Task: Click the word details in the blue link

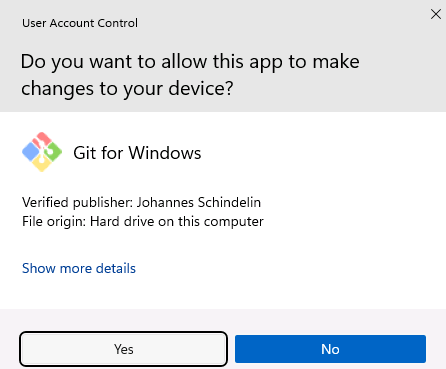Action: click(x=116, y=268)
